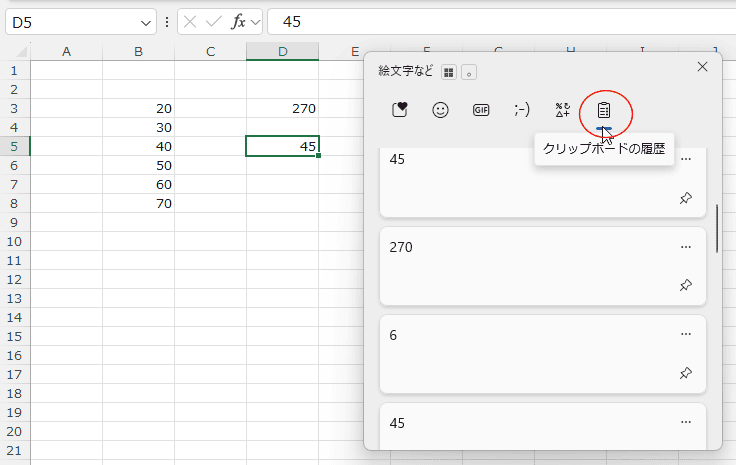Image resolution: width=736 pixels, height=465 pixels.
Task: Pin the first clipboard item 45
Action: coord(685,199)
